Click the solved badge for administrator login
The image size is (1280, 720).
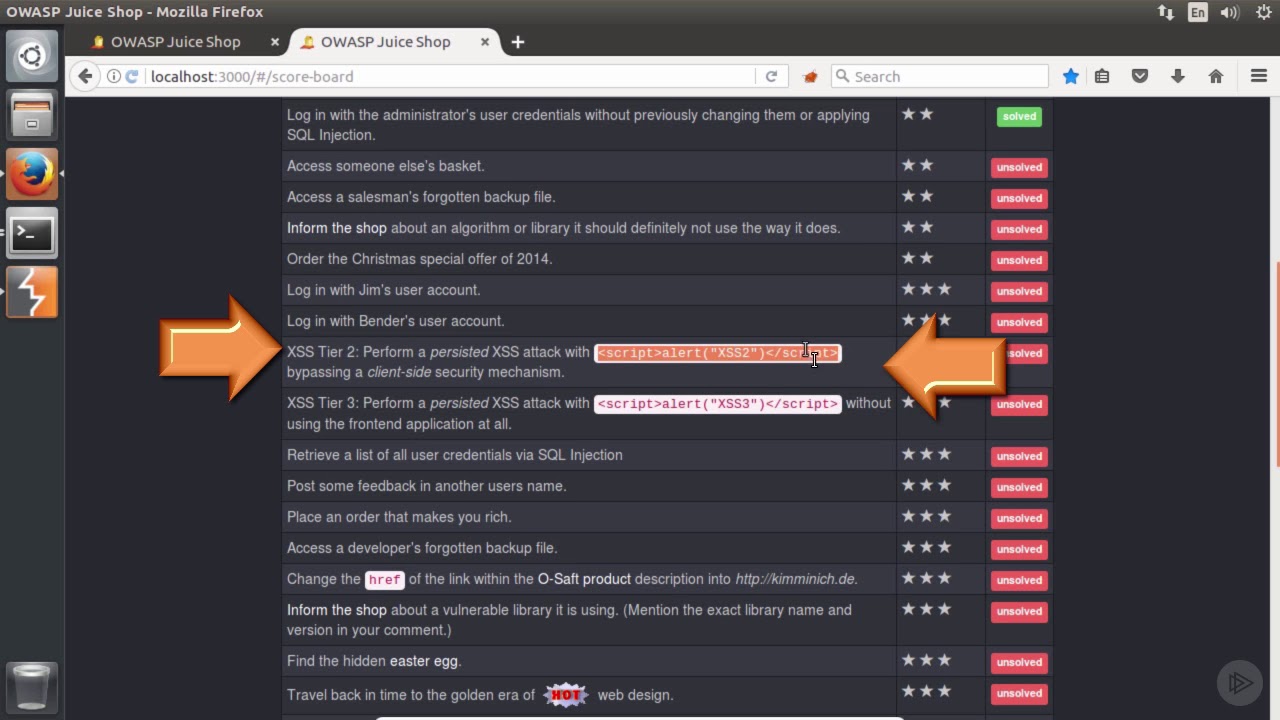point(1019,116)
